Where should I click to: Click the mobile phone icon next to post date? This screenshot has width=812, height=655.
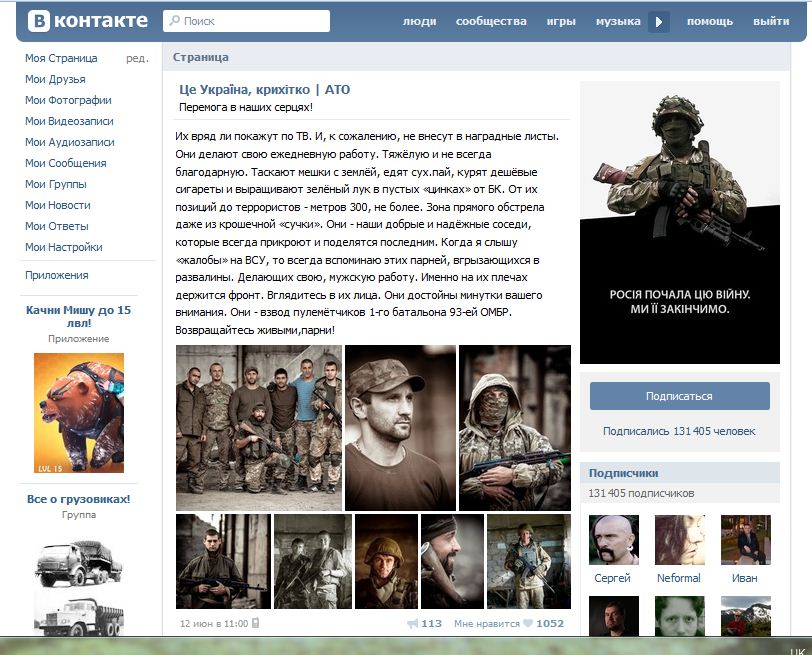coord(255,623)
